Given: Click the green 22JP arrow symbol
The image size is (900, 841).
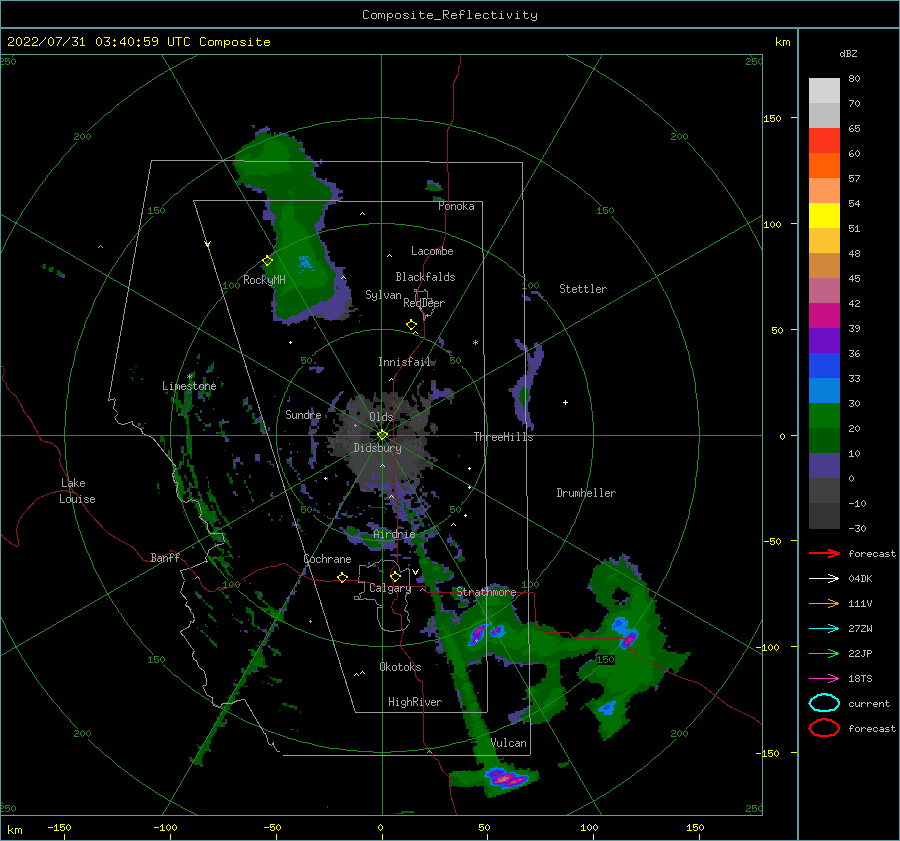Looking at the screenshot, I should pos(824,653).
